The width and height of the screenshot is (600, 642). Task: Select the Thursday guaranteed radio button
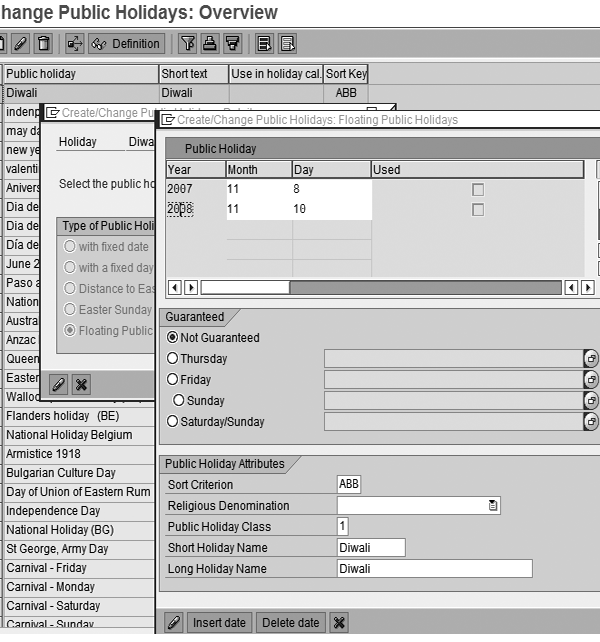point(173,359)
